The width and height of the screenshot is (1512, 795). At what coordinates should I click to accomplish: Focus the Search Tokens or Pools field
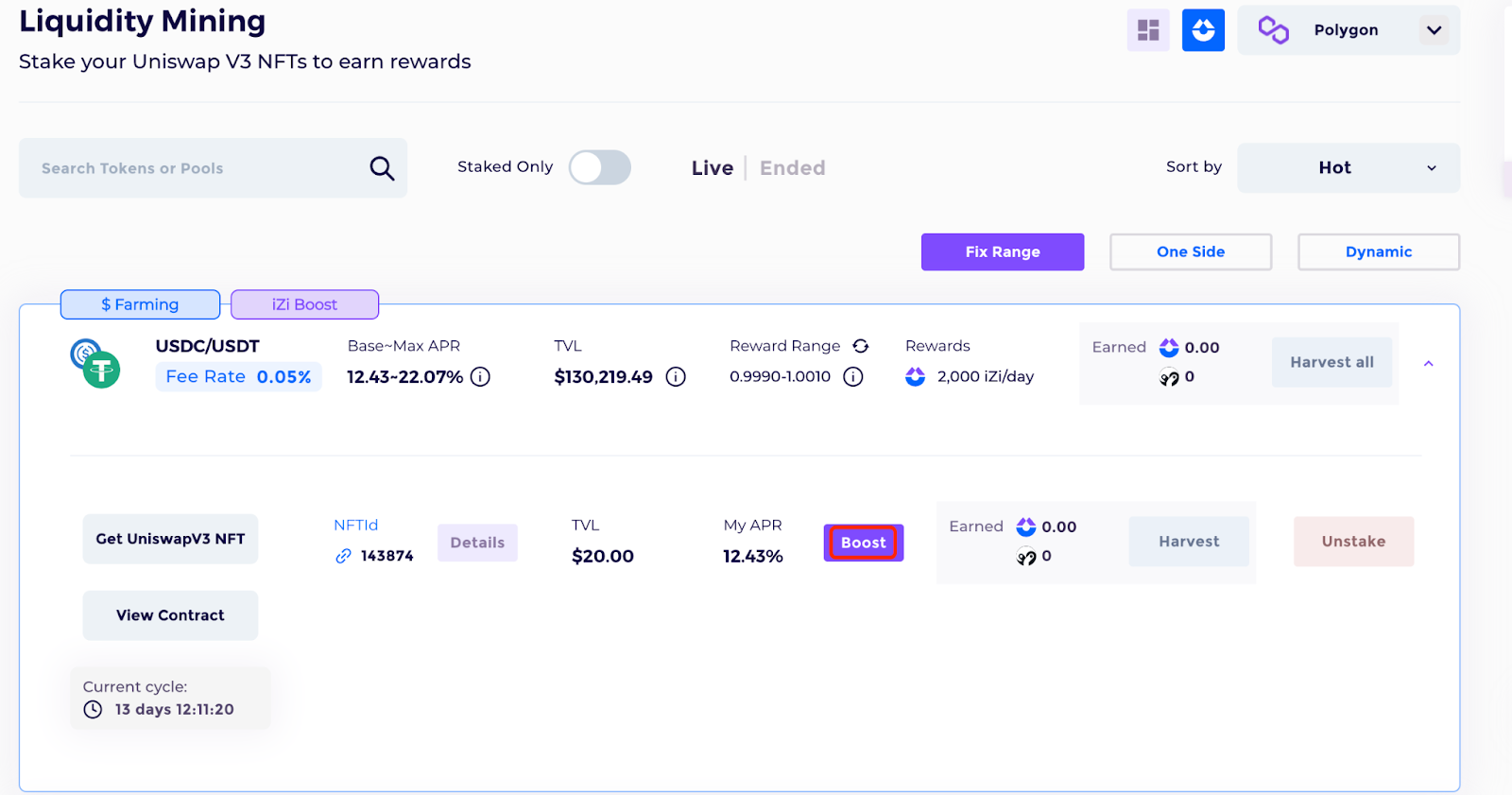point(213,168)
